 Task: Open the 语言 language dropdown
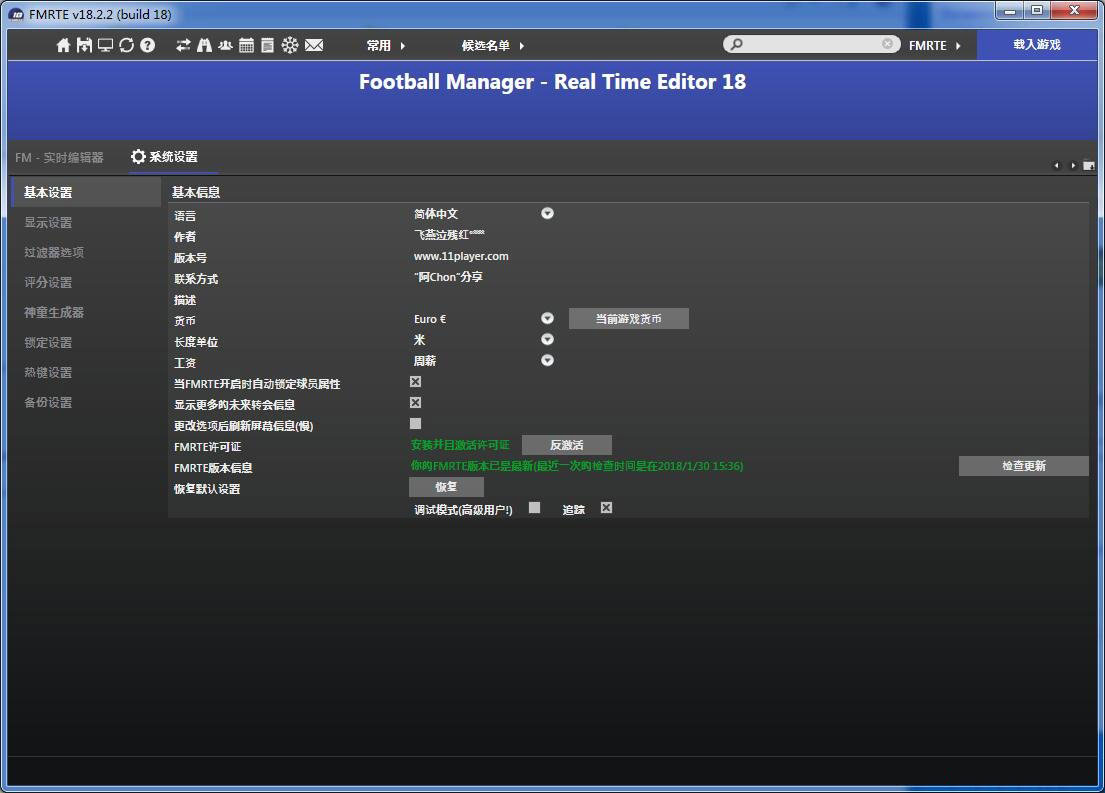tap(548, 214)
